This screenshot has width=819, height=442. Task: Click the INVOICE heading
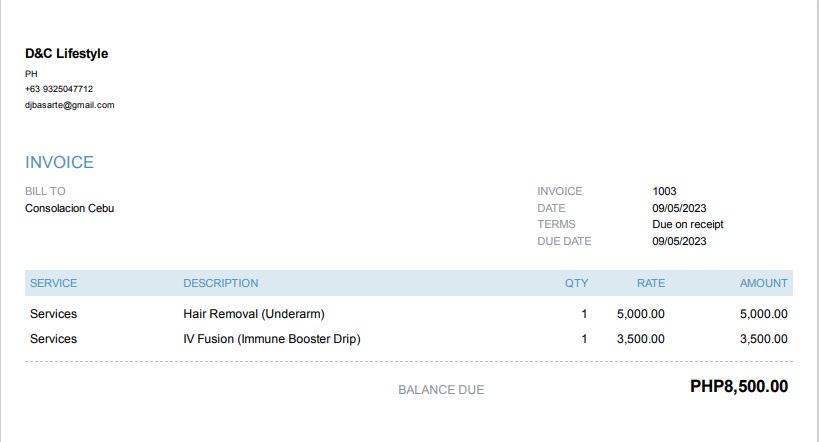pyautogui.click(x=59, y=163)
